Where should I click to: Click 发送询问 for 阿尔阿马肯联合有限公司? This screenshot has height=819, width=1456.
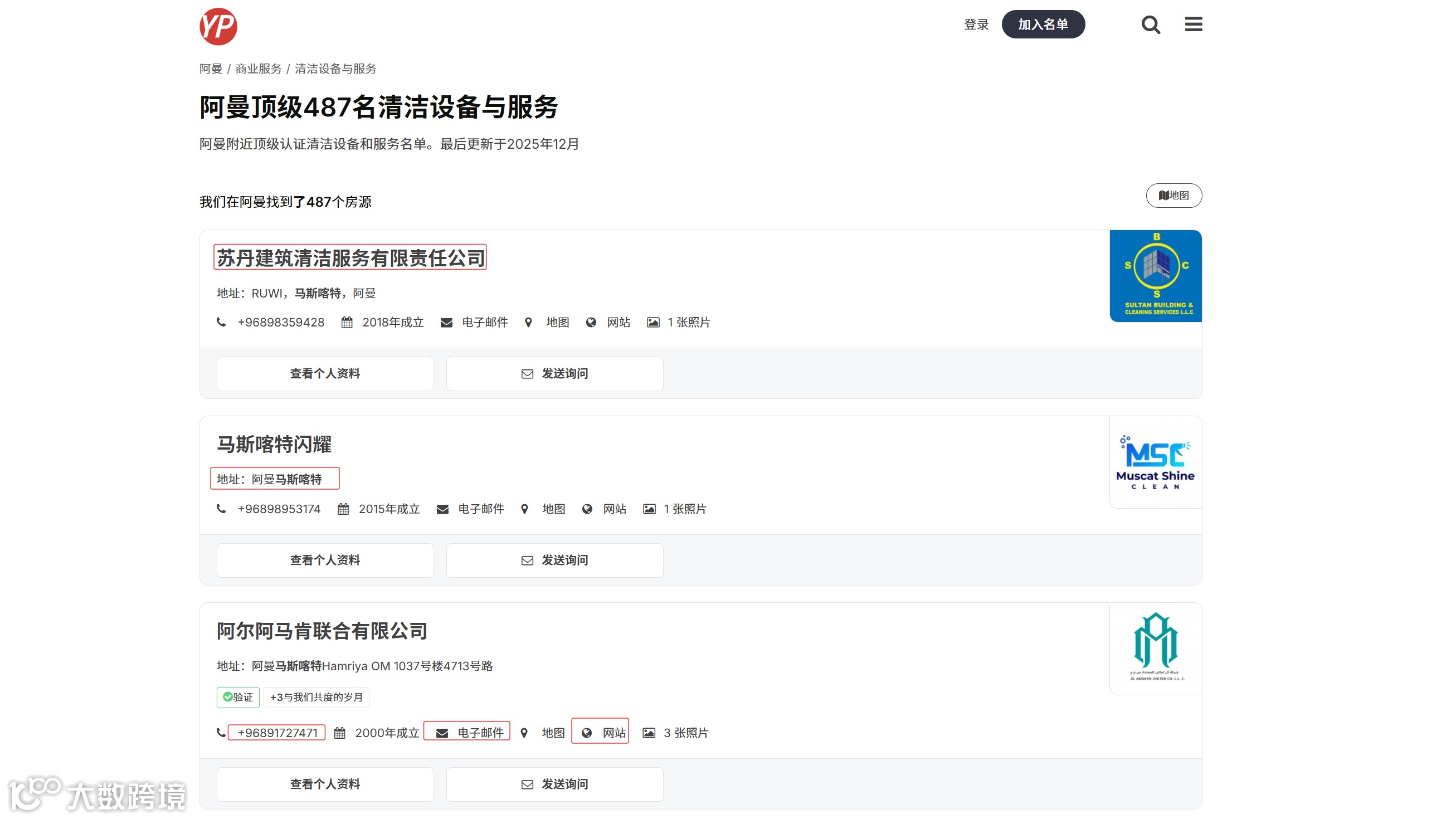(x=554, y=783)
